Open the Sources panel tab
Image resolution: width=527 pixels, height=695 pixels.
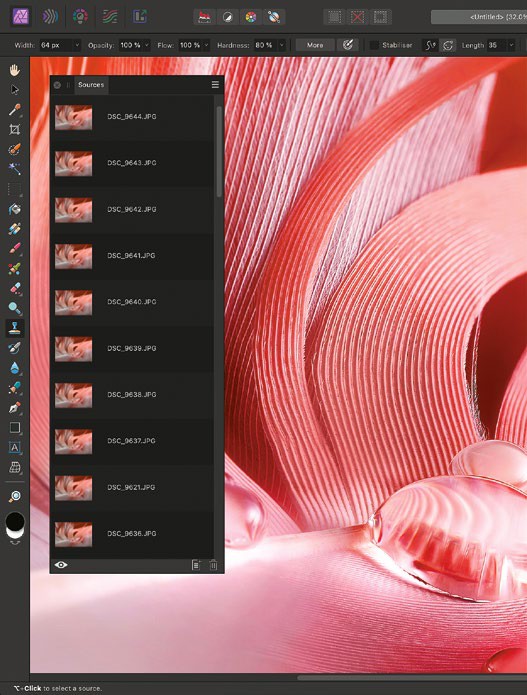(91, 85)
